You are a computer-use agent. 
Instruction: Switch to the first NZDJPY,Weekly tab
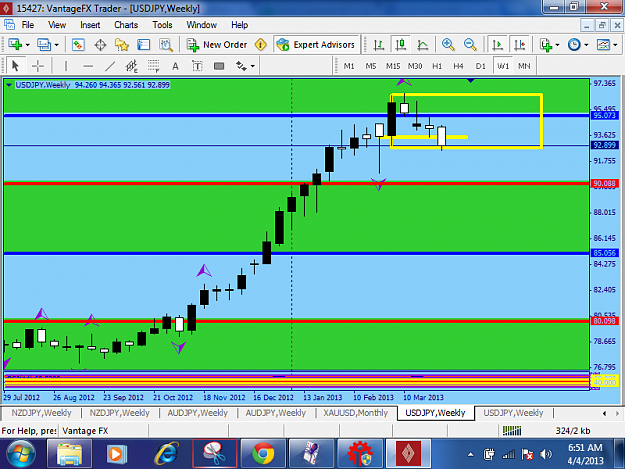click(x=41, y=413)
